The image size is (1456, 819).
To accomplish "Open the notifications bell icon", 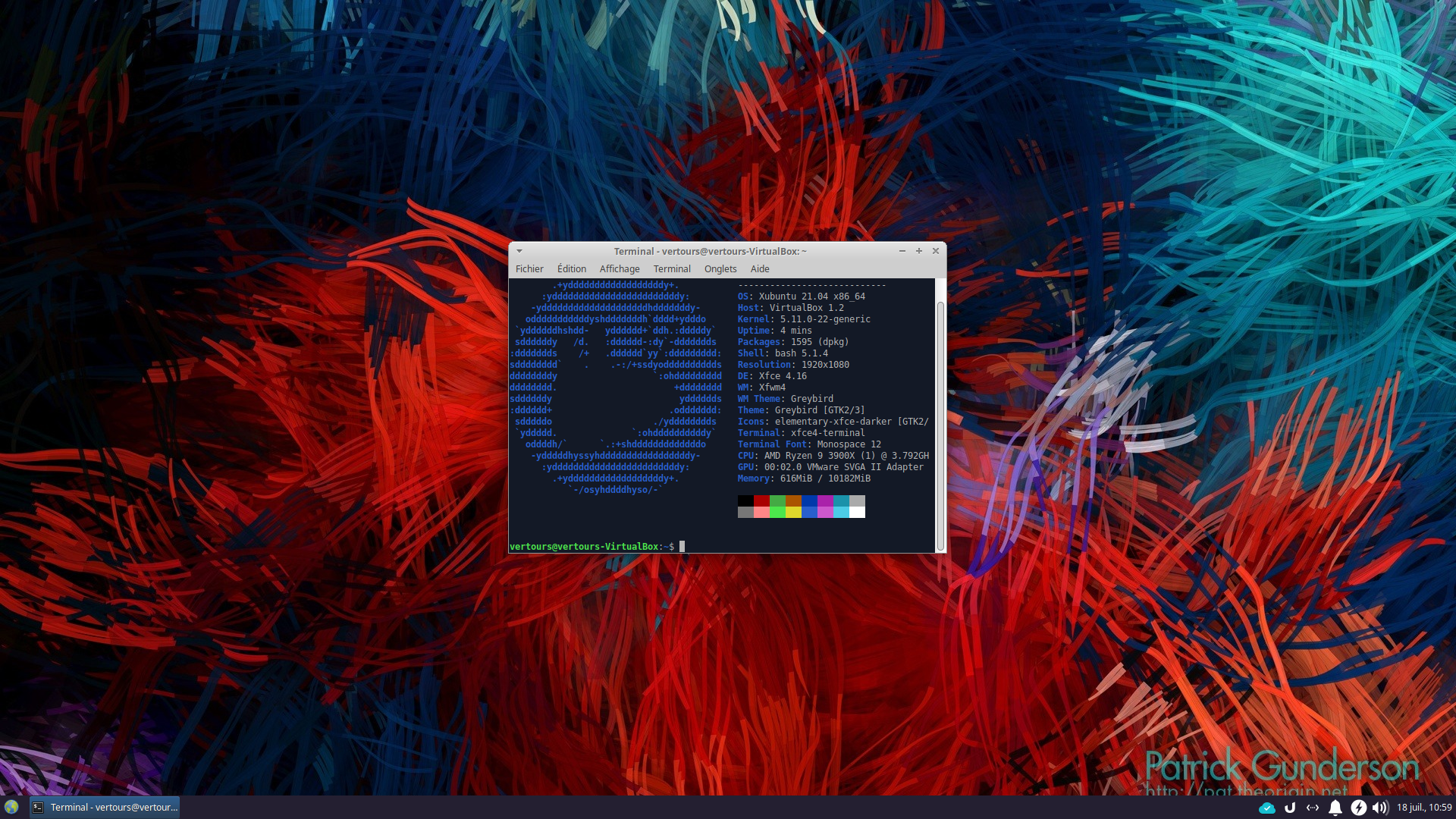I will 1335,808.
